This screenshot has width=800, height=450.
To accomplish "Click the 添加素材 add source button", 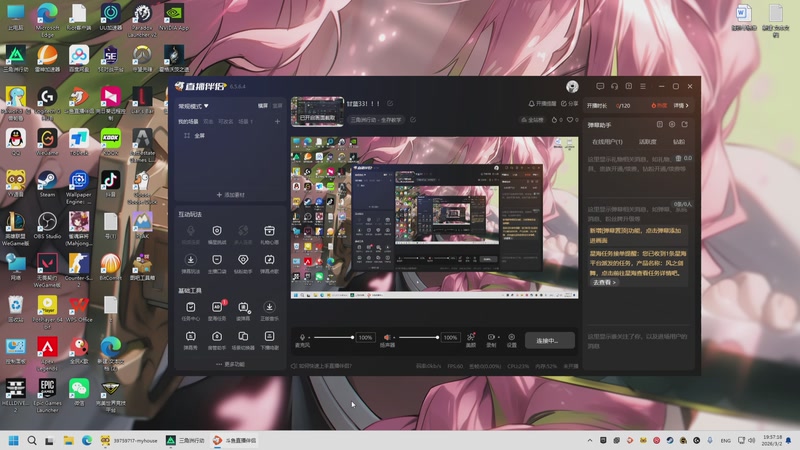I will point(231,195).
